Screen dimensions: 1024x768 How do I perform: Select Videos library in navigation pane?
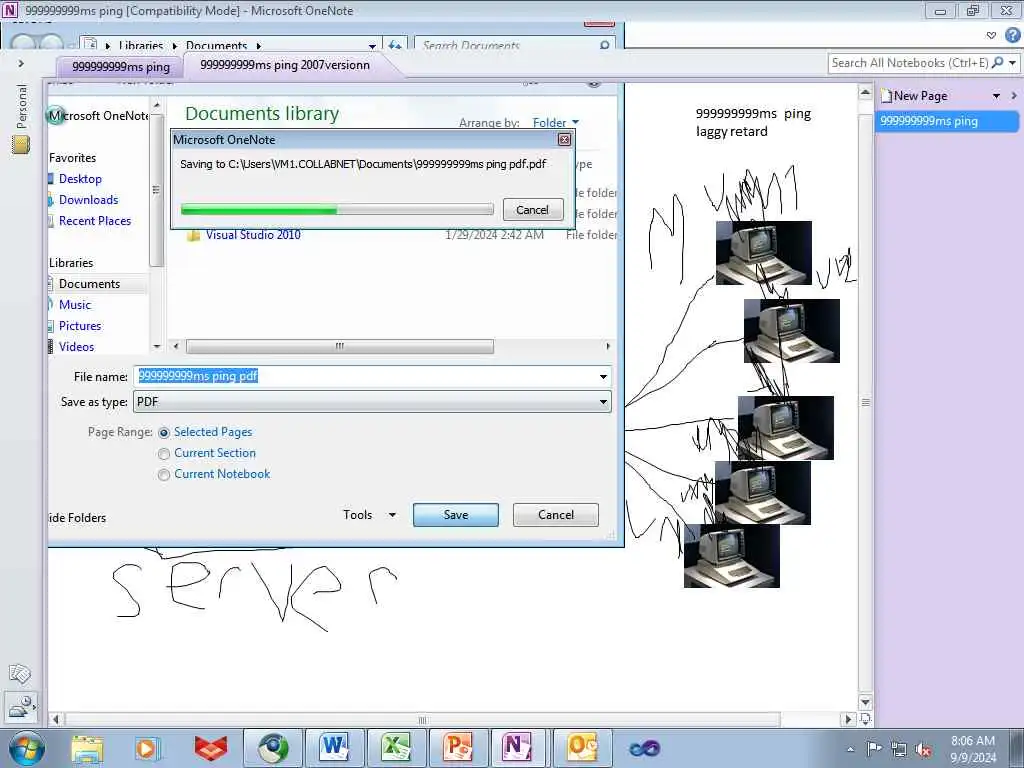(x=76, y=347)
